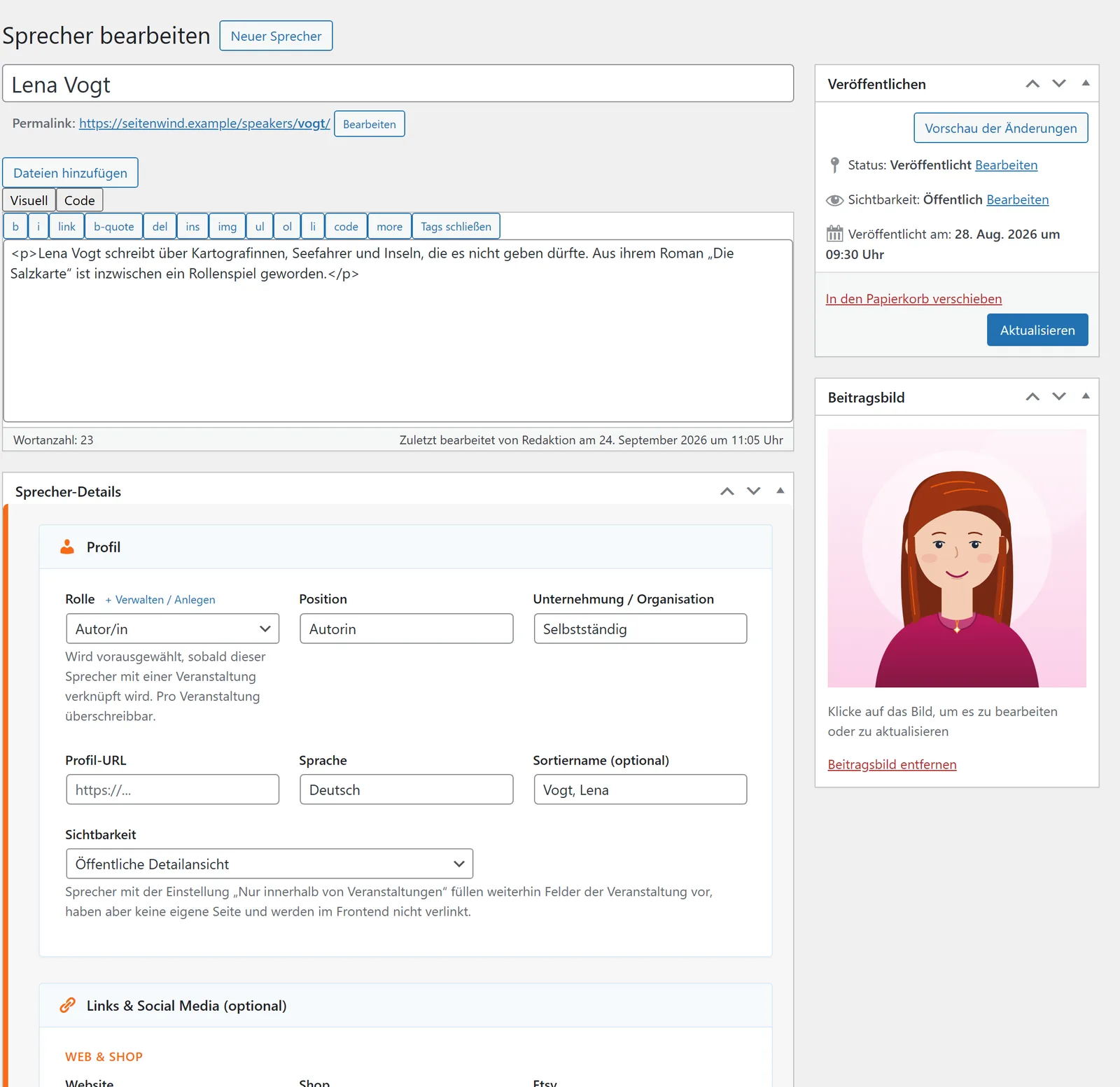Move Beitragsbild panel up arrow

click(1032, 397)
